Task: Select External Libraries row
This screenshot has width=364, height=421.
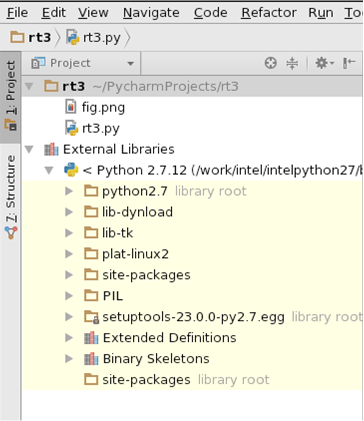Action: [192, 149]
